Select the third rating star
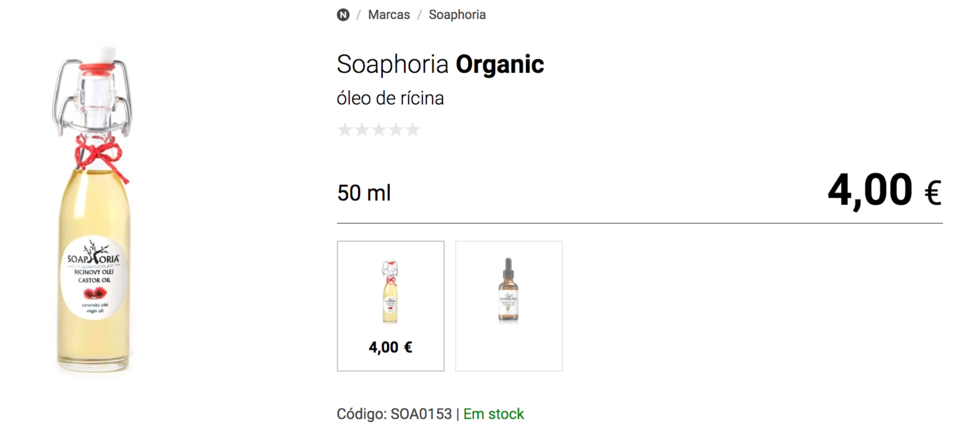Viewport: 960px width, 437px height. (x=379, y=130)
